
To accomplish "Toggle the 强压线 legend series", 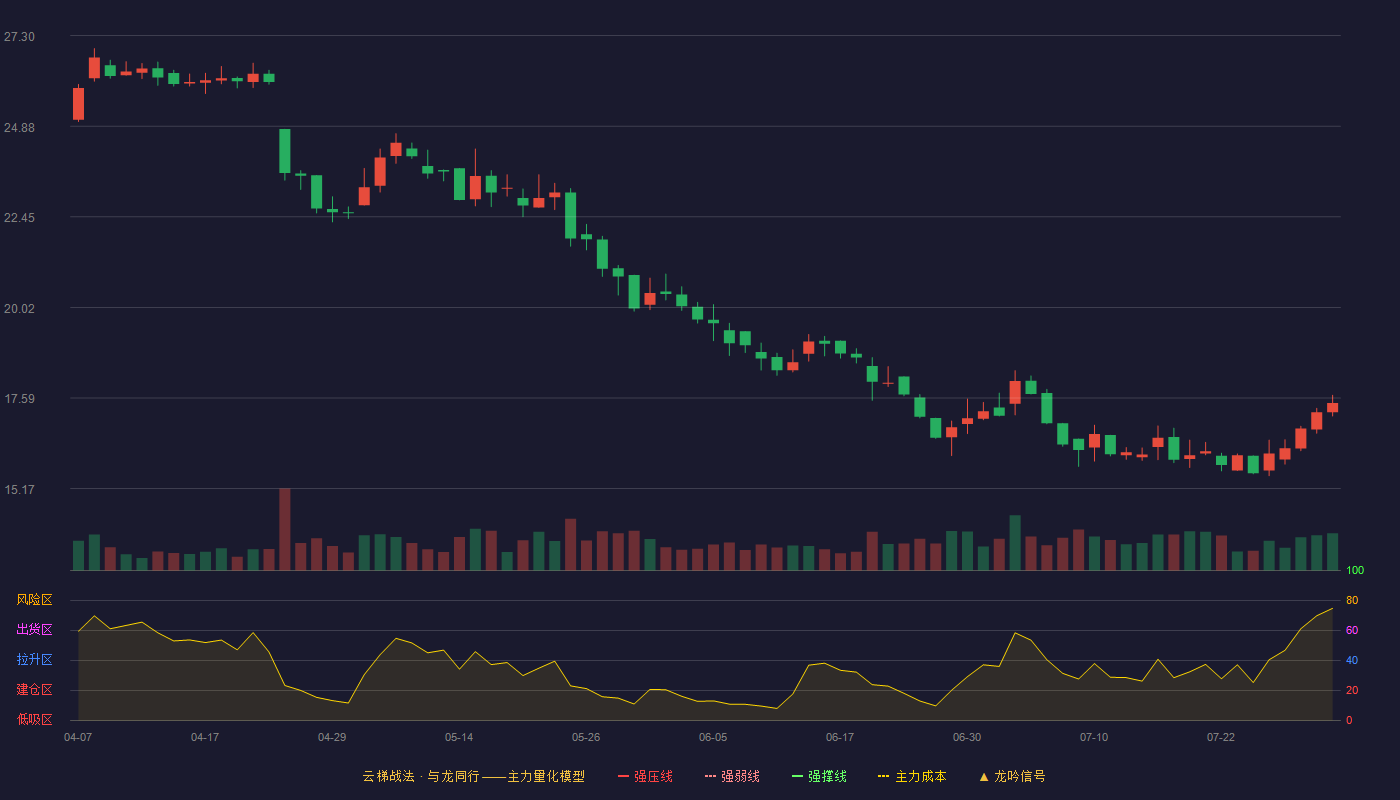I will pyautogui.click(x=645, y=776).
